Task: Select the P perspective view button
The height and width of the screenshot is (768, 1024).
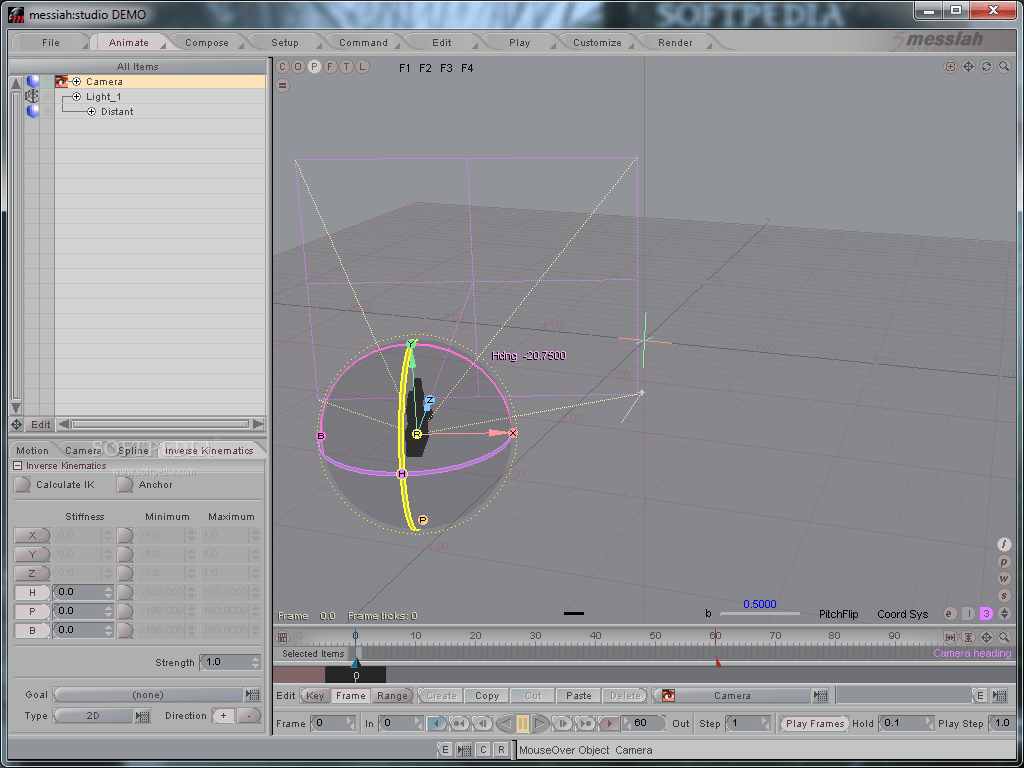Action: tap(314, 67)
